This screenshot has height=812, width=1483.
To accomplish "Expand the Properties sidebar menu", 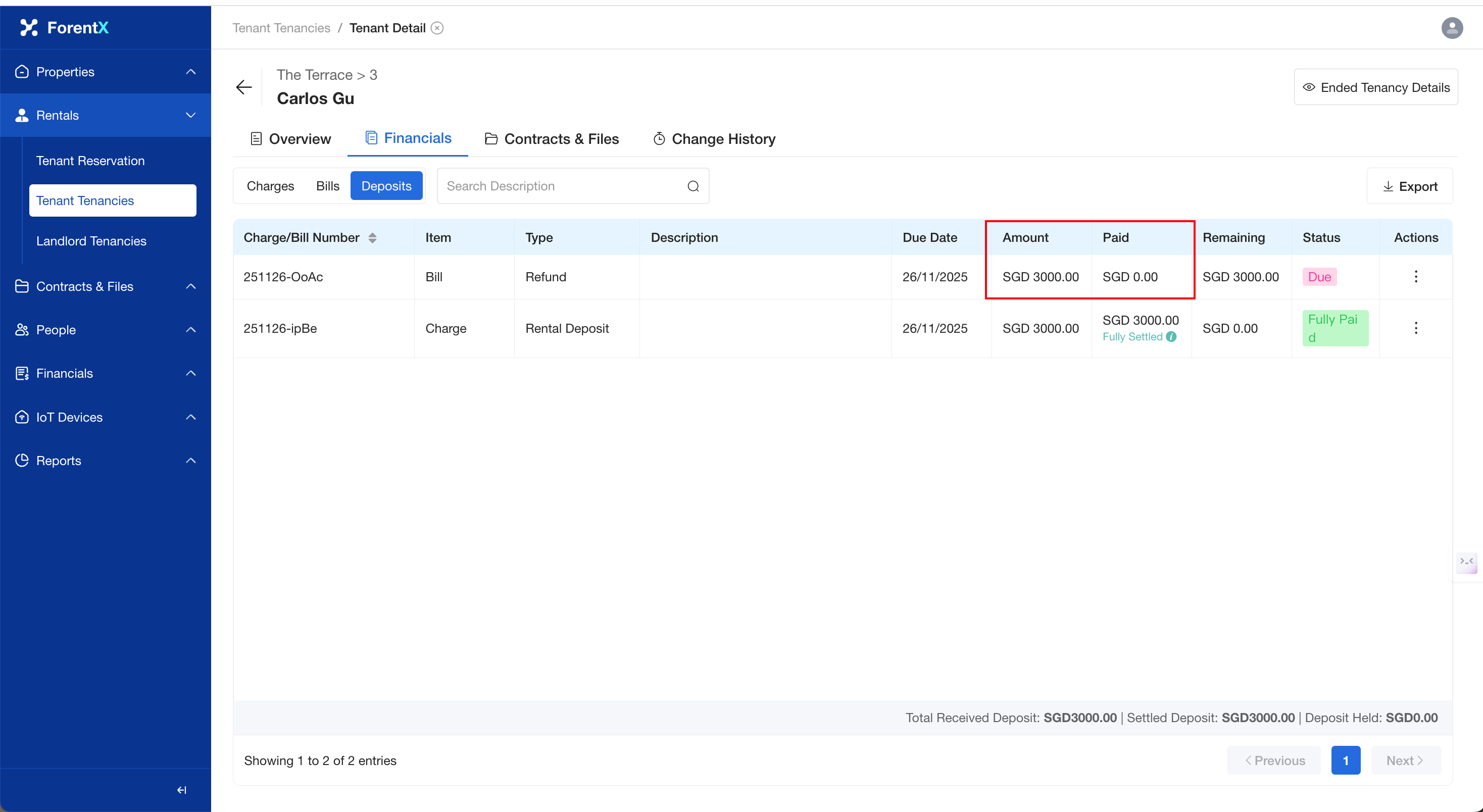I will [106, 72].
